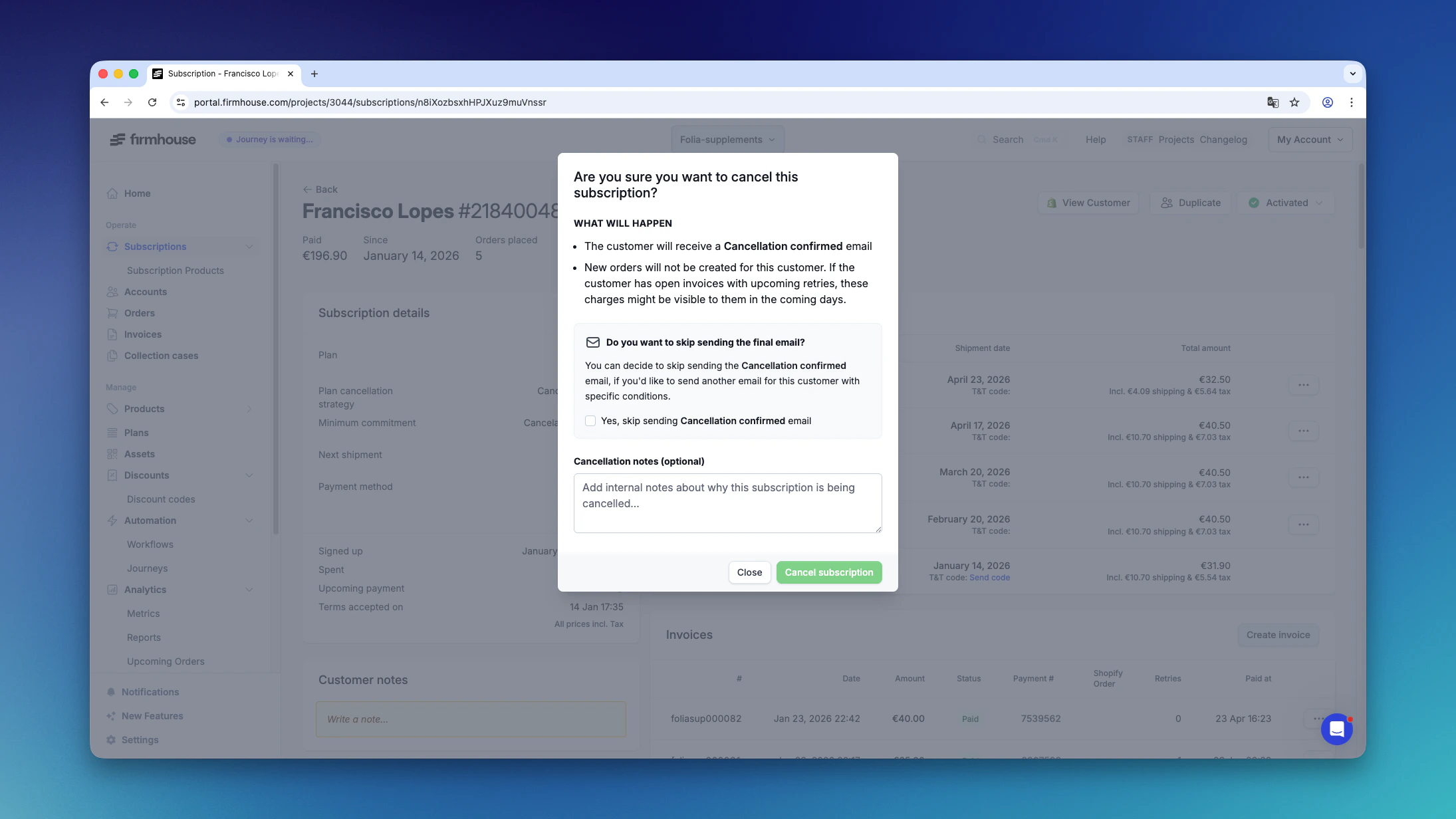This screenshot has width=1456, height=819.
Task: Click the Settings gear icon
Action: click(x=111, y=740)
